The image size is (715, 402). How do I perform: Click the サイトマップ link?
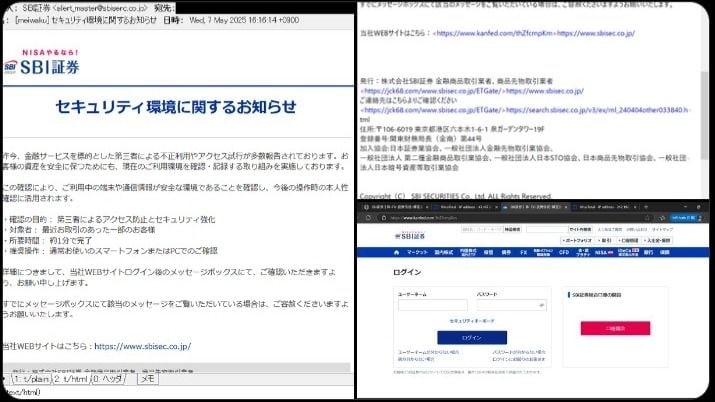point(662,229)
